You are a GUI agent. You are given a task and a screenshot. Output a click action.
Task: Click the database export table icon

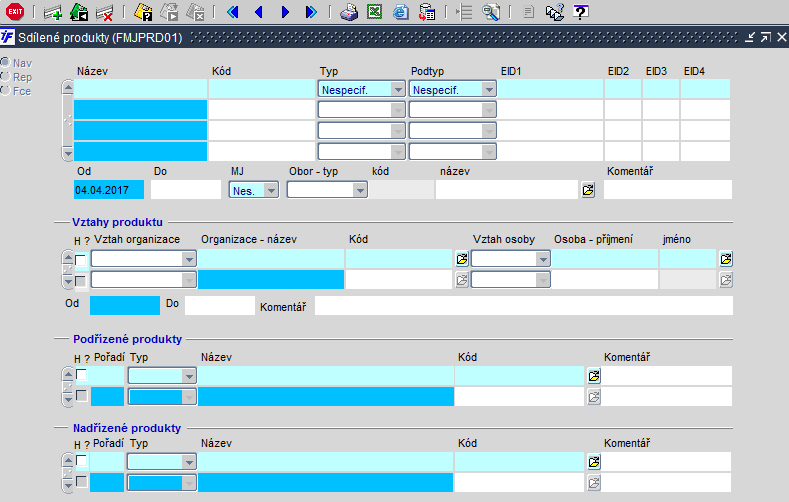pos(427,12)
